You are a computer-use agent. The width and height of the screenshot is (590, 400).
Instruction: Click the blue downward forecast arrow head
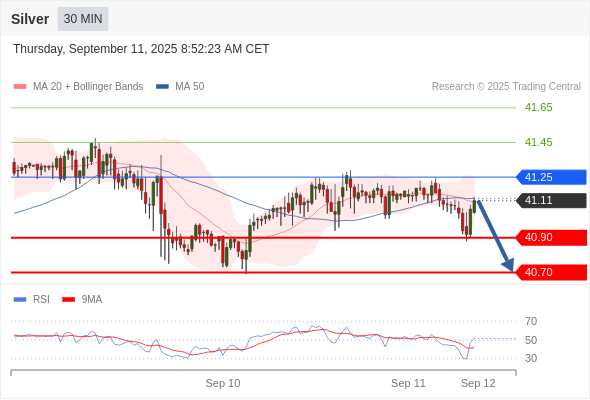pos(508,265)
